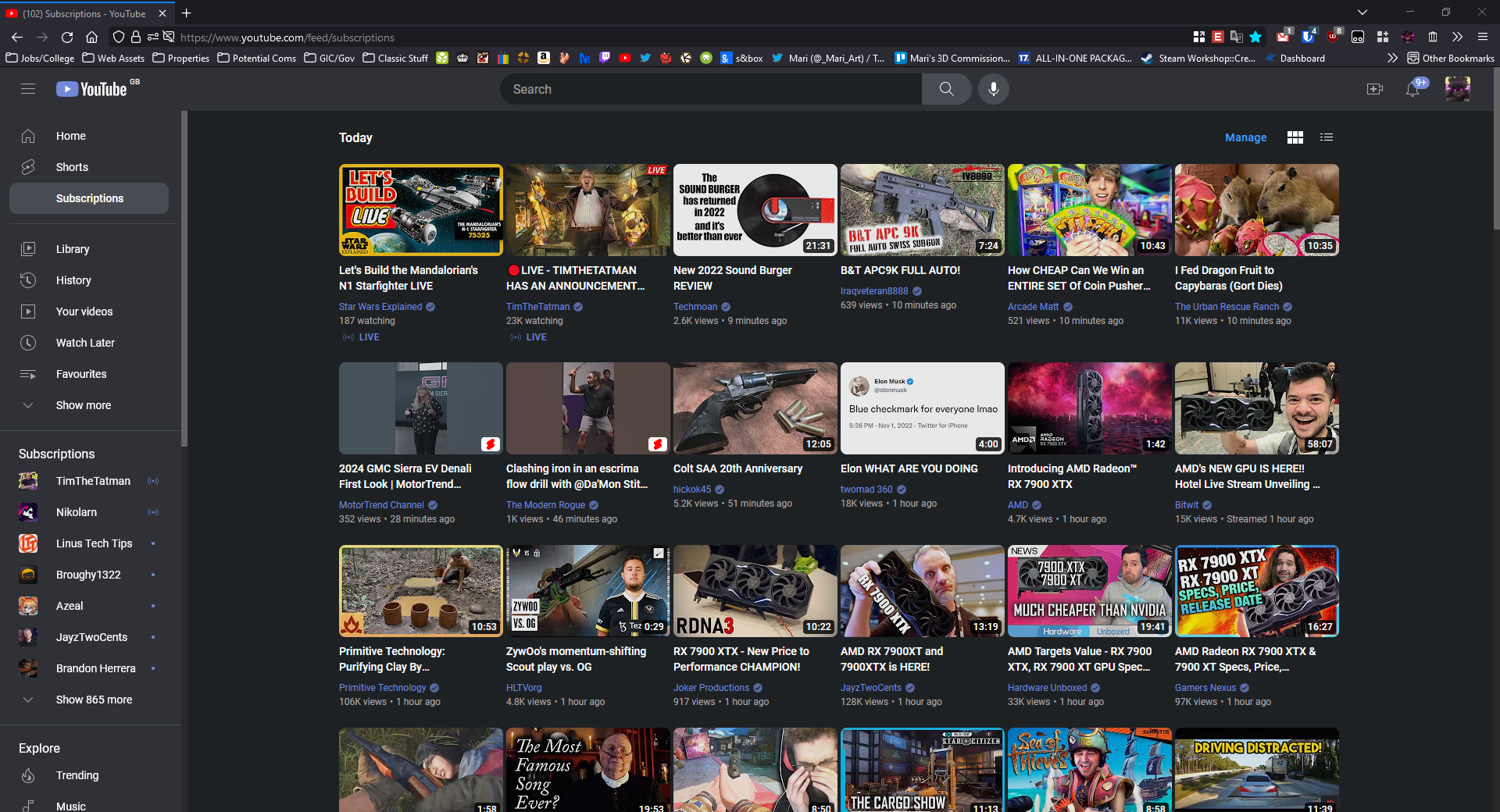Open Classic Stuff bookmark folder
The width and height of the screenshot is (1500, 812).
point(396,58)
